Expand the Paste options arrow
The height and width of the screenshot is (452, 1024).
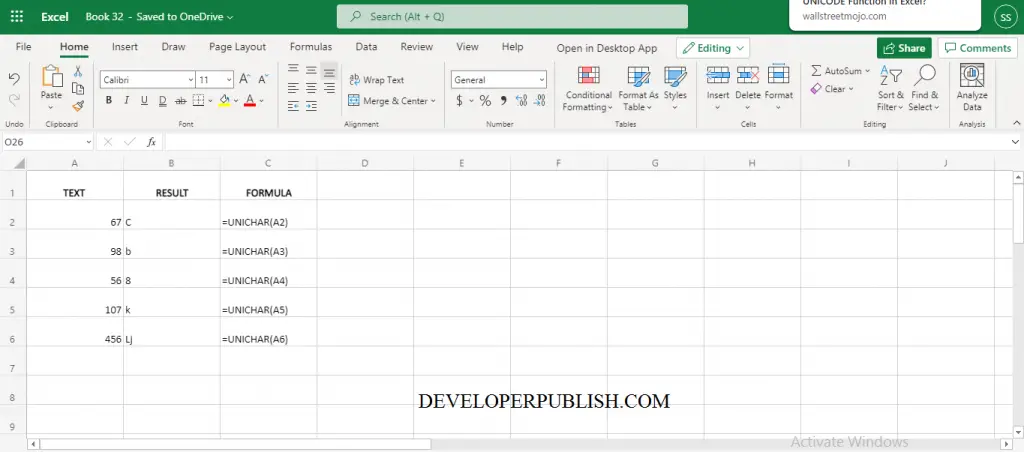(x=51, y=106)
